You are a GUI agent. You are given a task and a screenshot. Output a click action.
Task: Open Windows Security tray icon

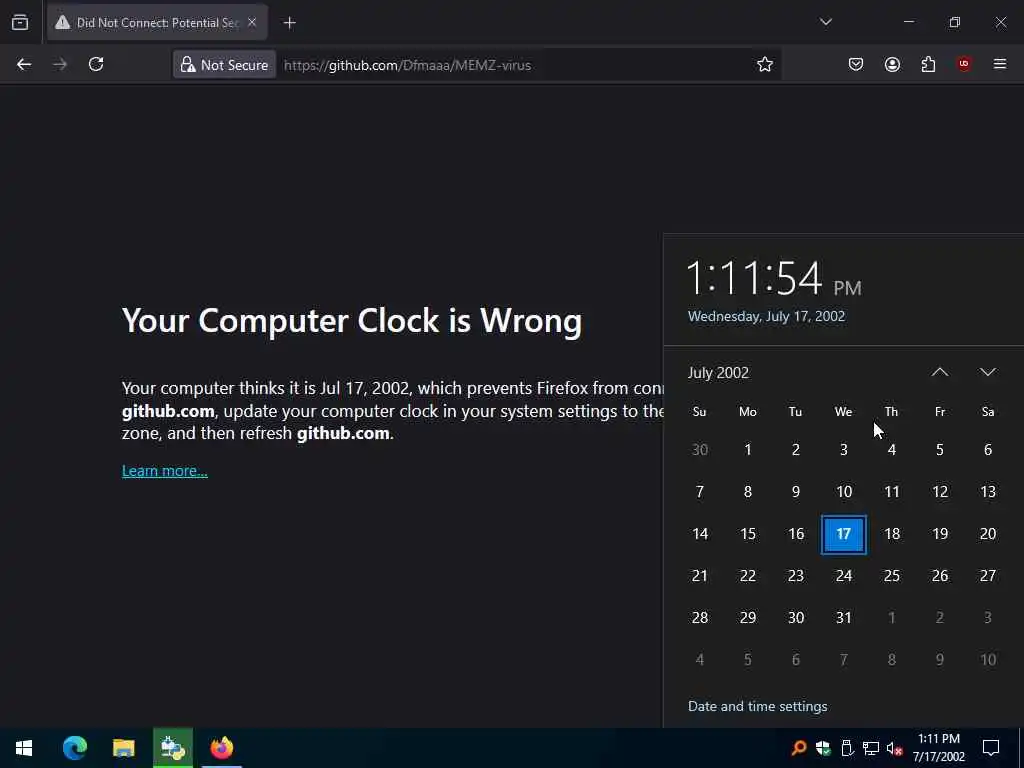(823, 748)
